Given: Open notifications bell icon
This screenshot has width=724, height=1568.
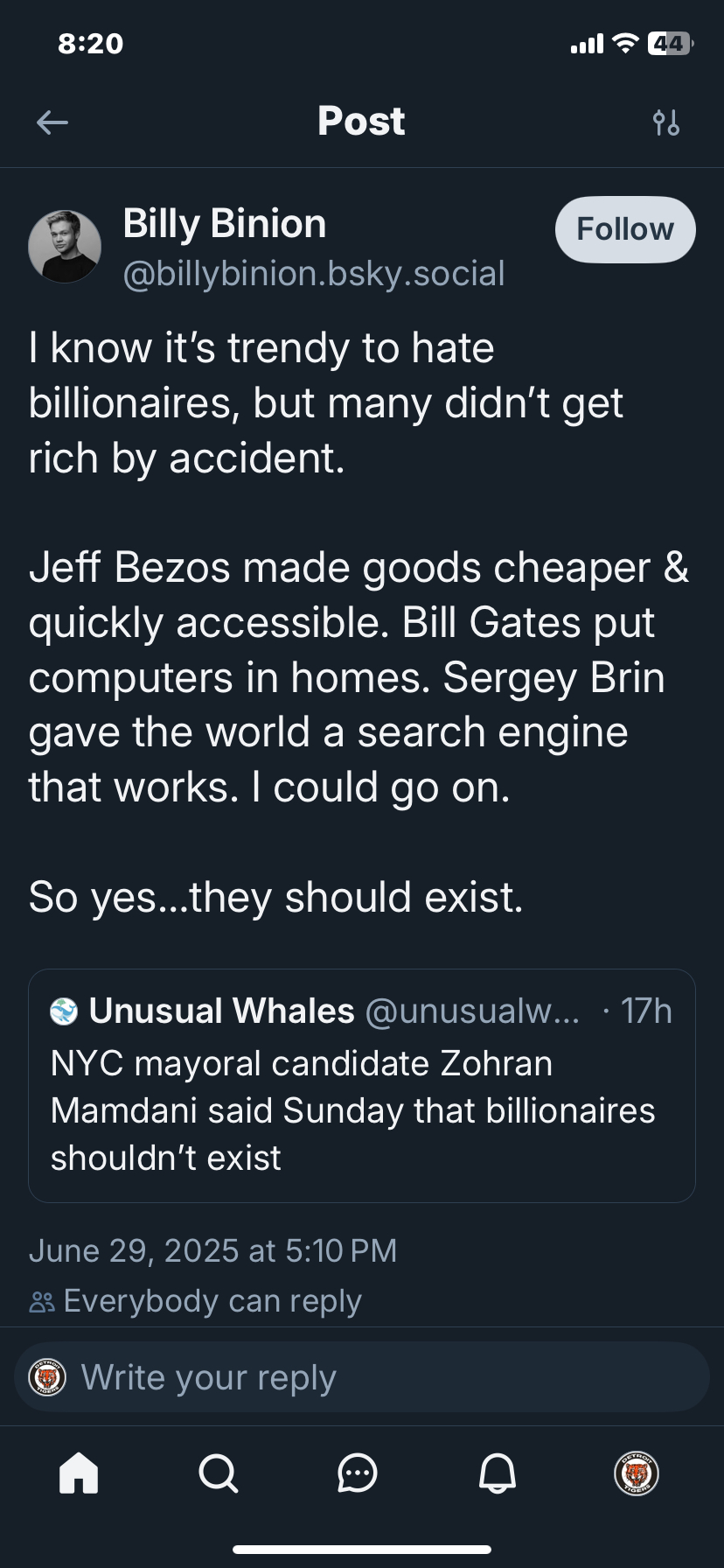Looking at the screenshot, I should pos(498,1473).
